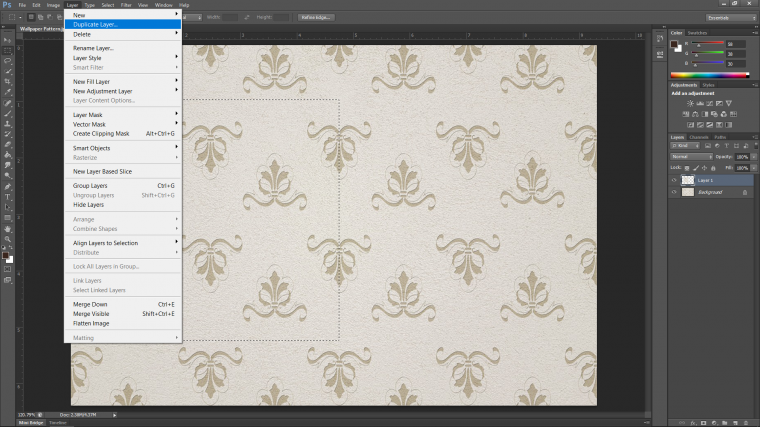The height and width of the screenshot is (427, 760).
Task: Click the red R channel slider
Action: [707, 43]
